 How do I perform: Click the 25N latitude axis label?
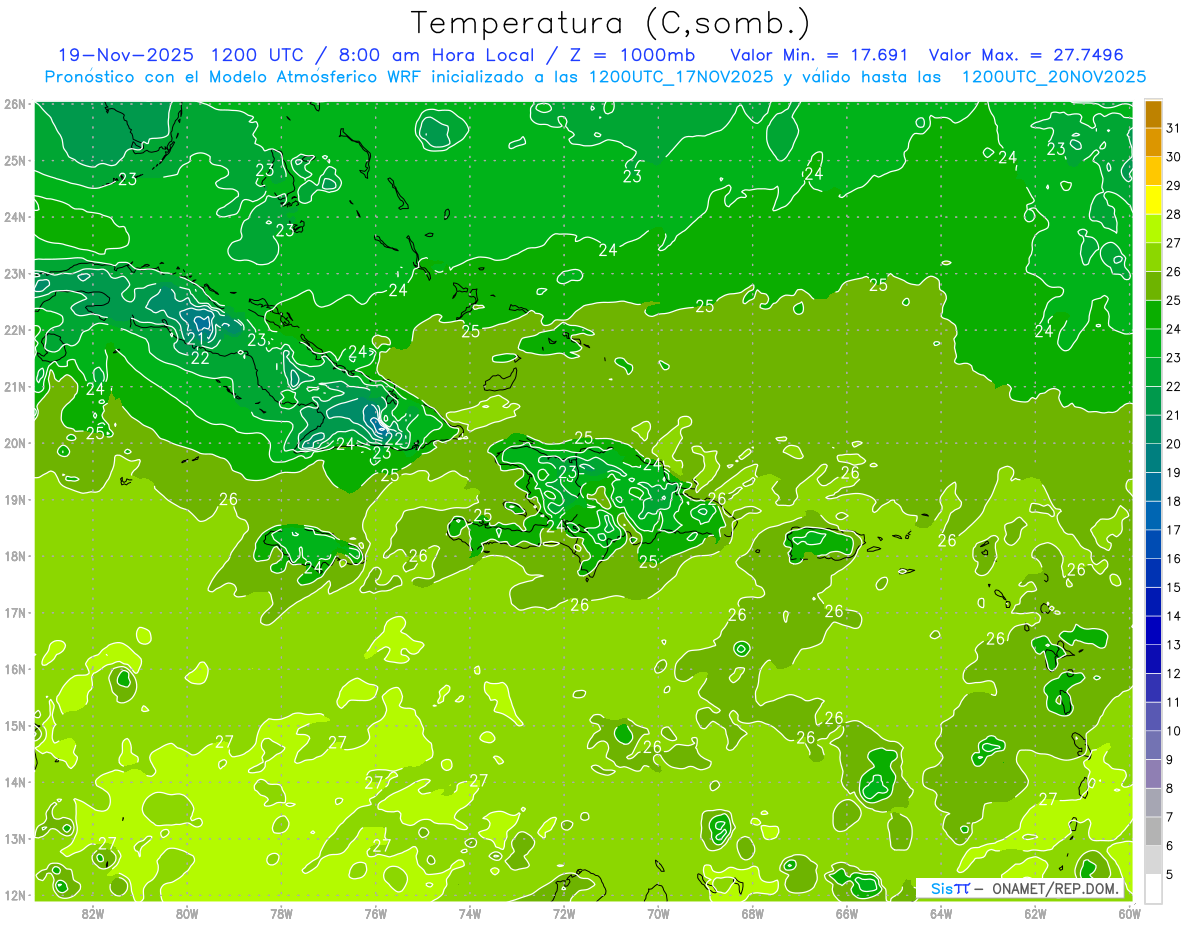click(14, 160)
